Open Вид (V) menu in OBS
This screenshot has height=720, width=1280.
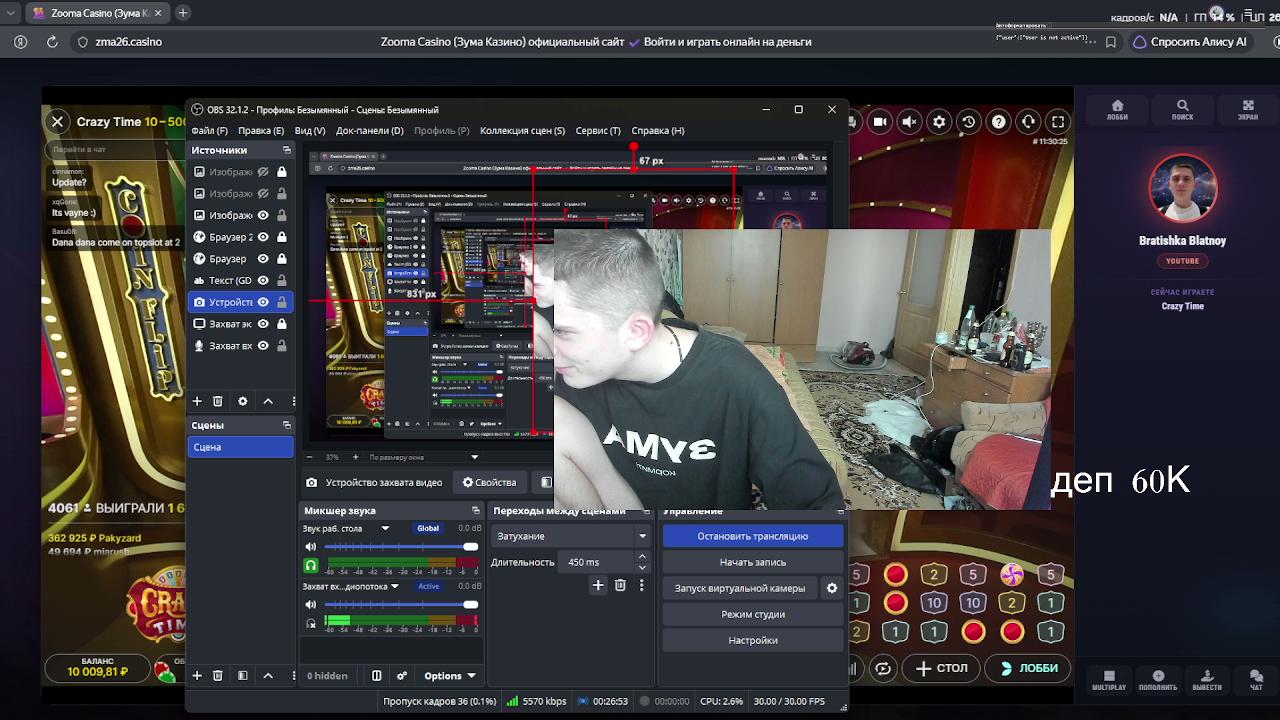[310, 130]
